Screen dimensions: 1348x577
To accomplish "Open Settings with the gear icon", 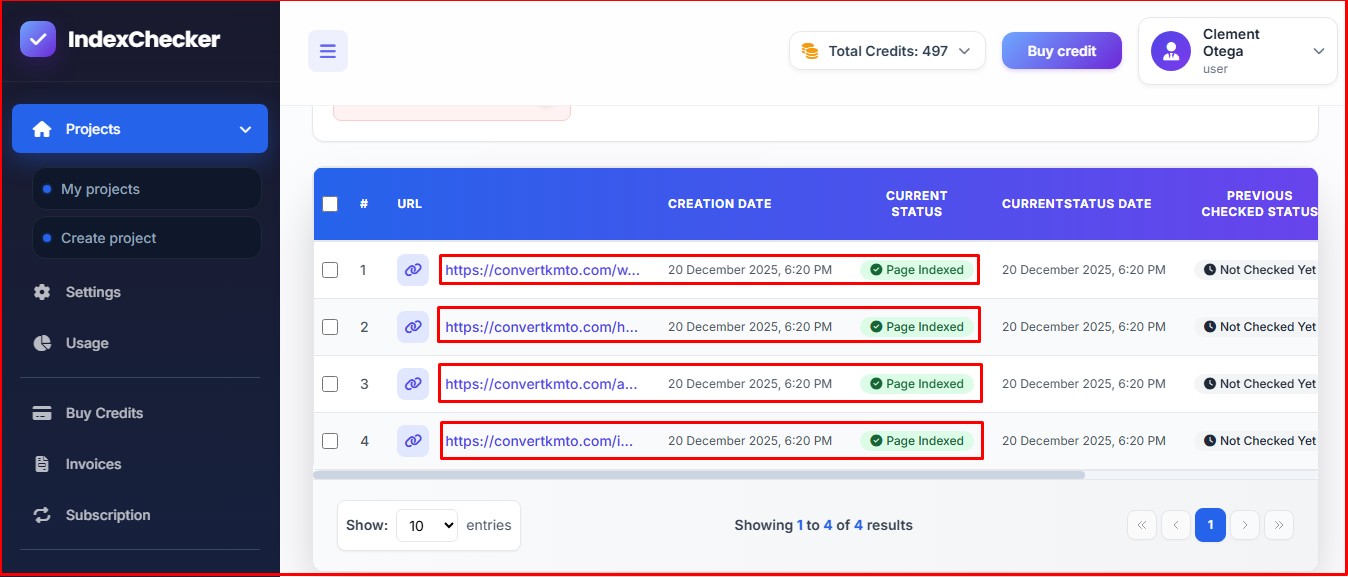I will tap(42, 292).
